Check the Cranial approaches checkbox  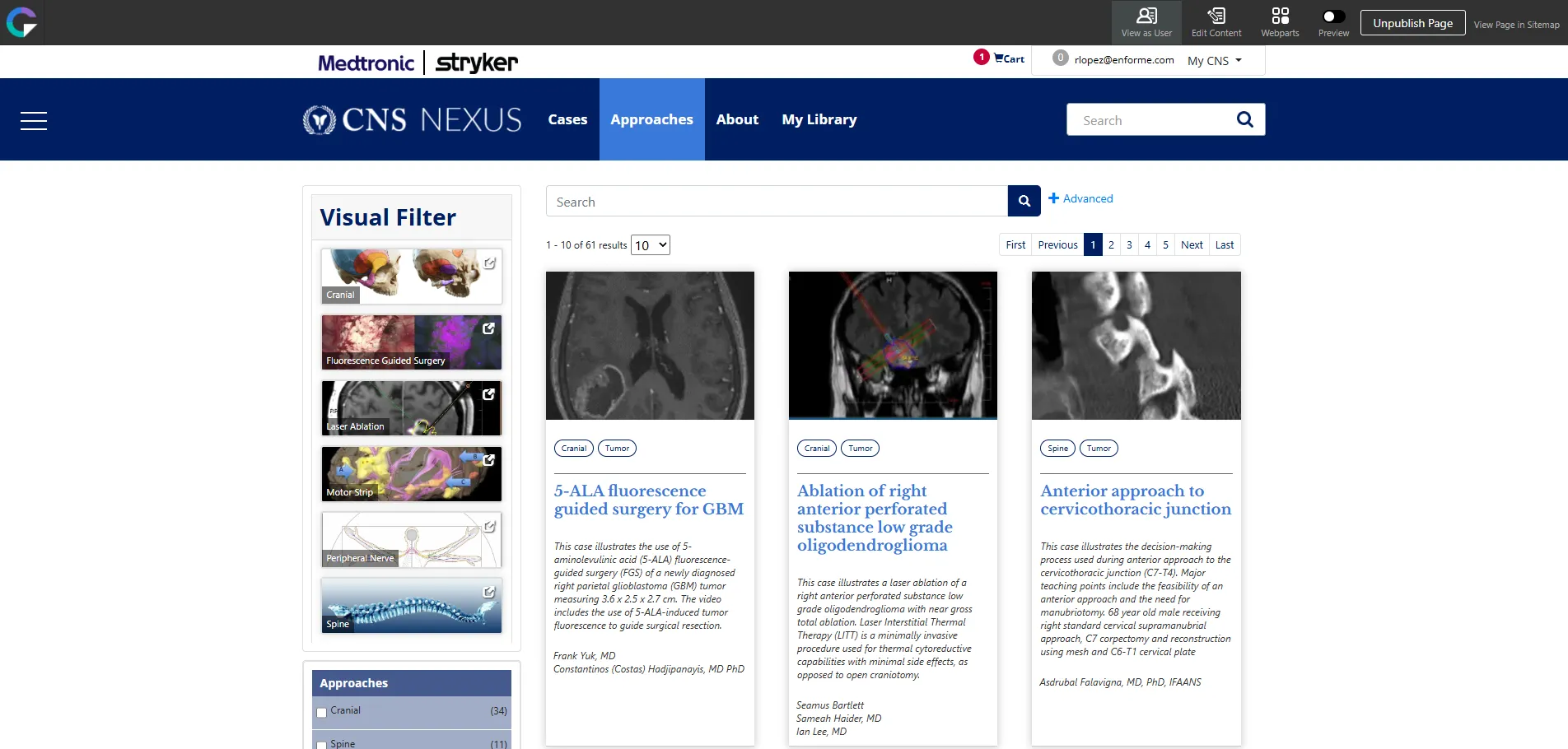[322, 713]
